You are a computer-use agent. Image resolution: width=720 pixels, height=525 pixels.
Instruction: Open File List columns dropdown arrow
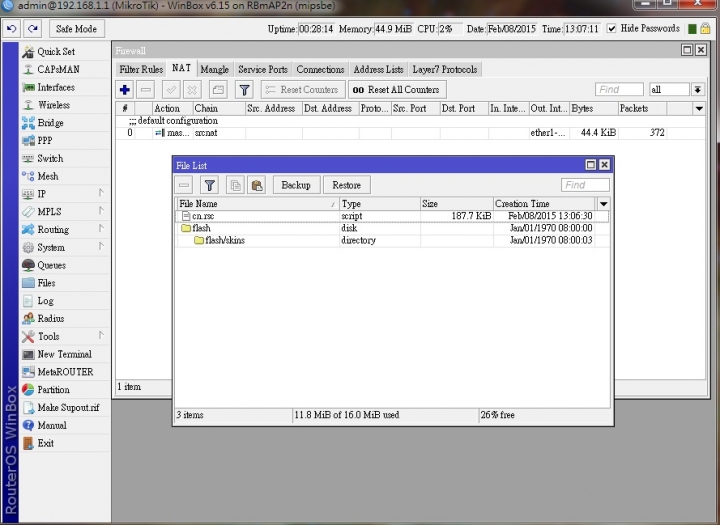click(603, 203)
